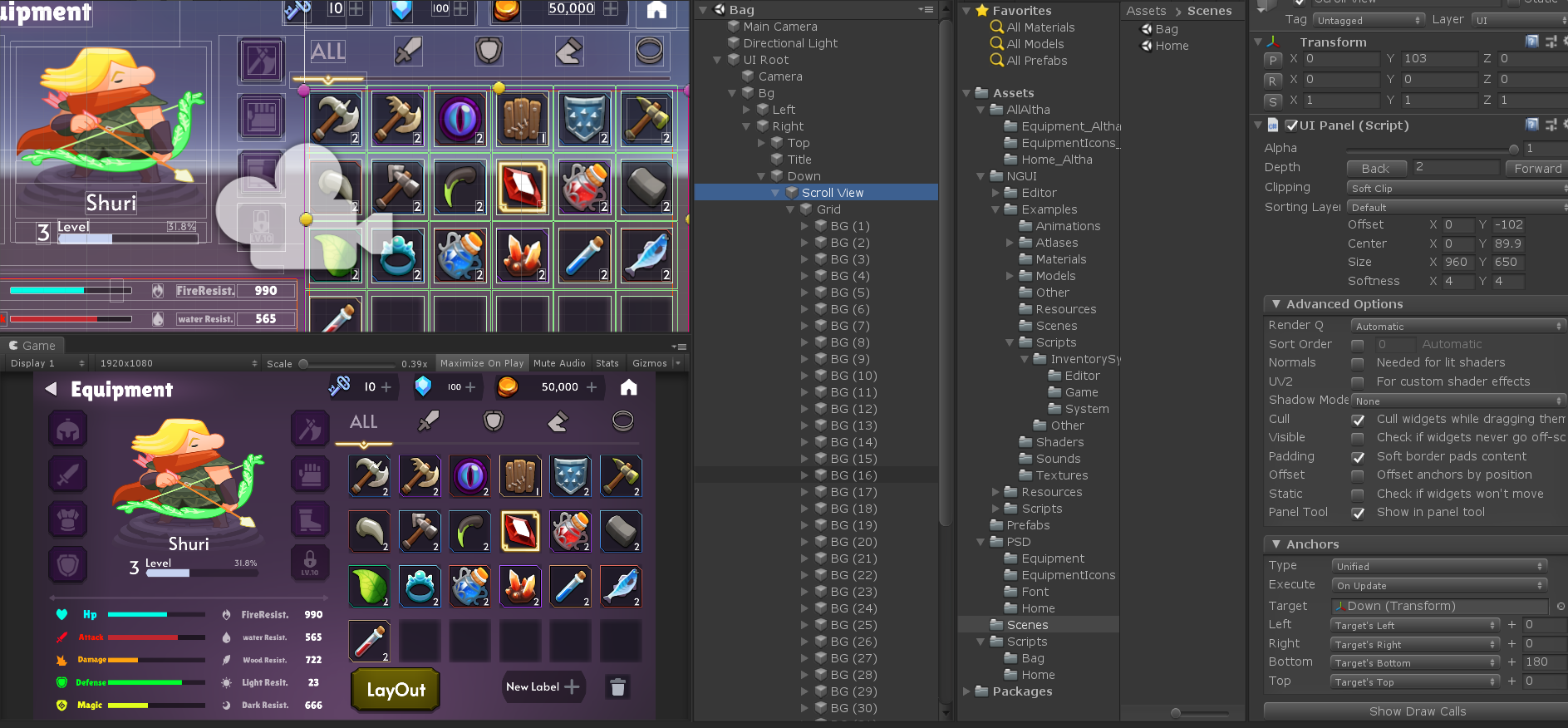The width and height of the screenshot is (1568, 728).
Task: Click the back arrow beside Equipment title
Action: (x=52, y=389)
